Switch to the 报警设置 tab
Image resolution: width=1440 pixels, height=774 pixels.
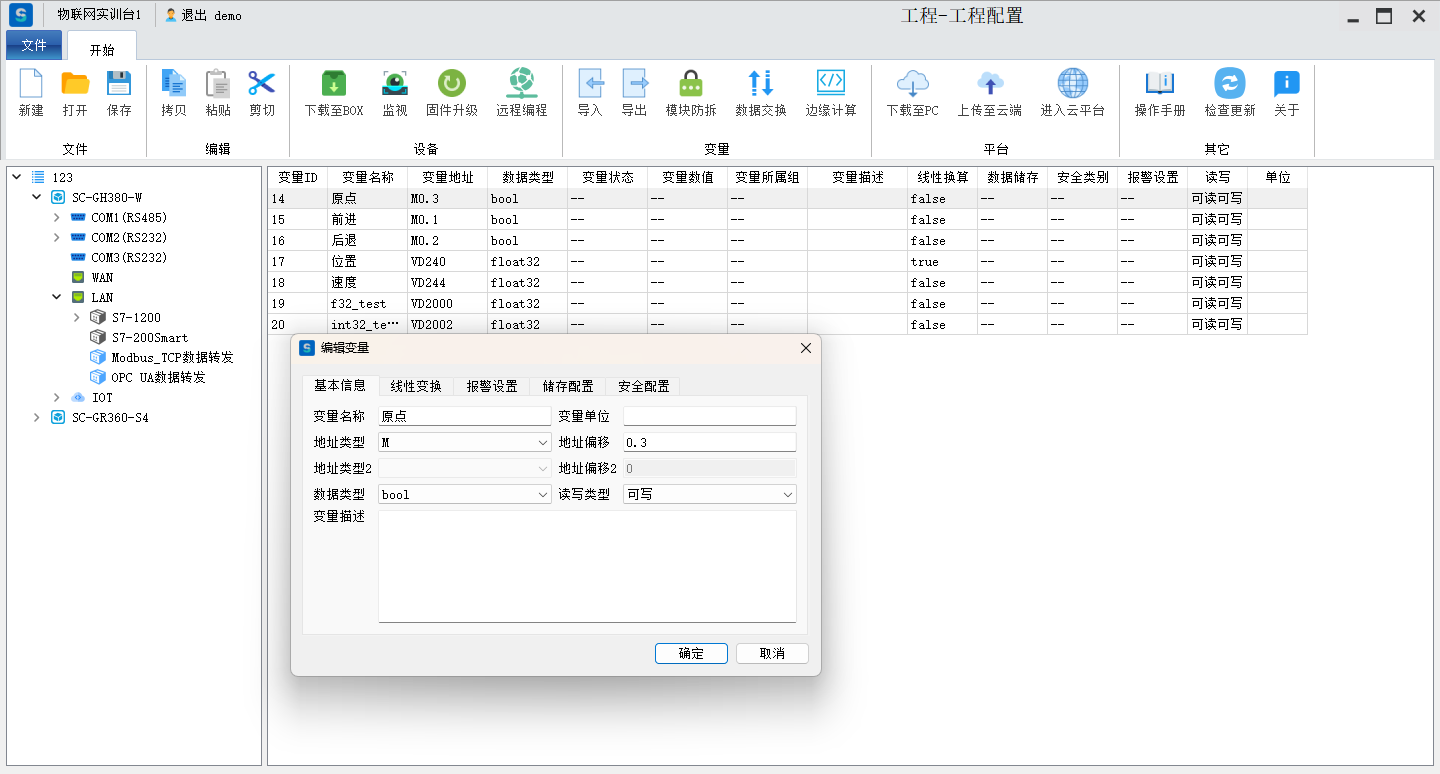click(491, 386)
